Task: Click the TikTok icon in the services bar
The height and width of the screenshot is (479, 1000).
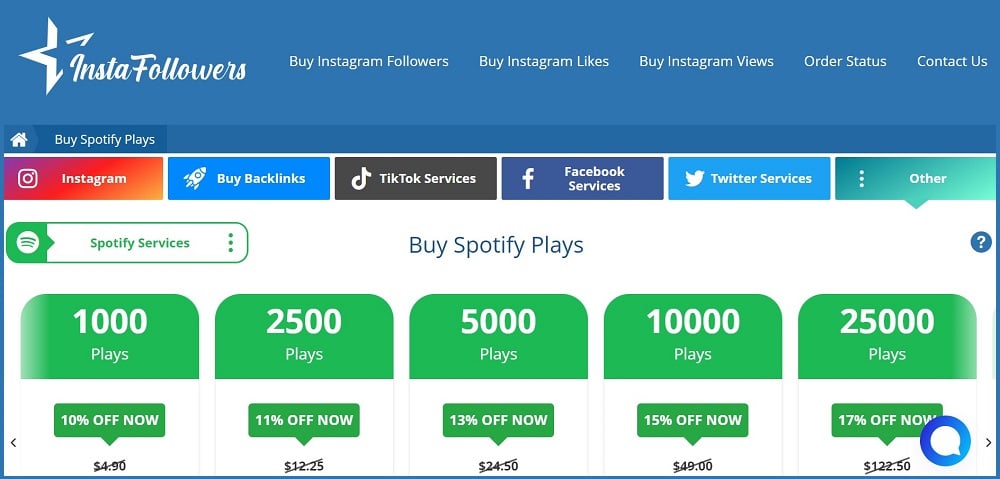Action: pyautogui.click(x=361, y=179)
